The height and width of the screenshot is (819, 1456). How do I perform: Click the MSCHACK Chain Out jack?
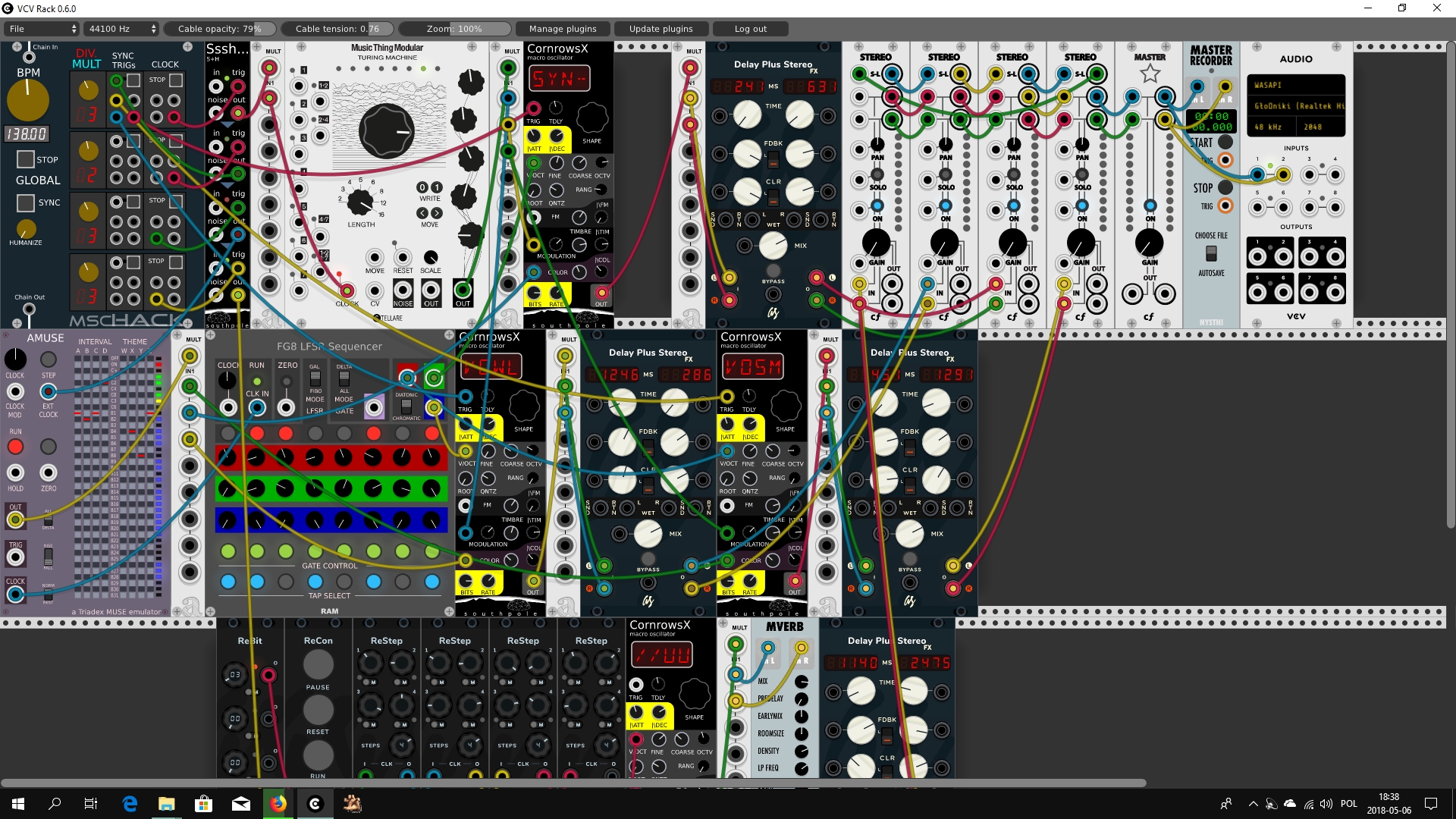click(x=29, y=309)
